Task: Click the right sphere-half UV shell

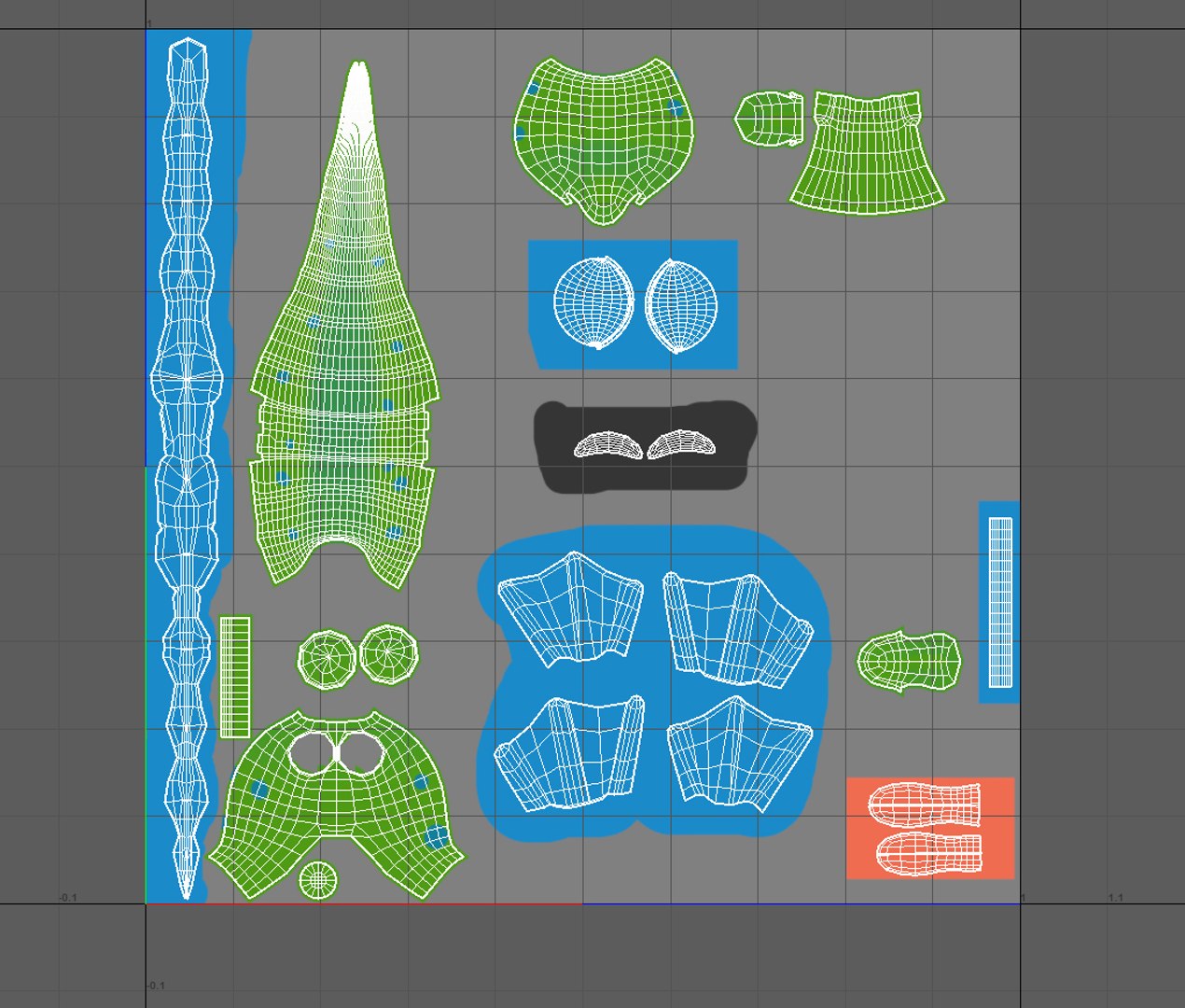Action: click(681, 304)
